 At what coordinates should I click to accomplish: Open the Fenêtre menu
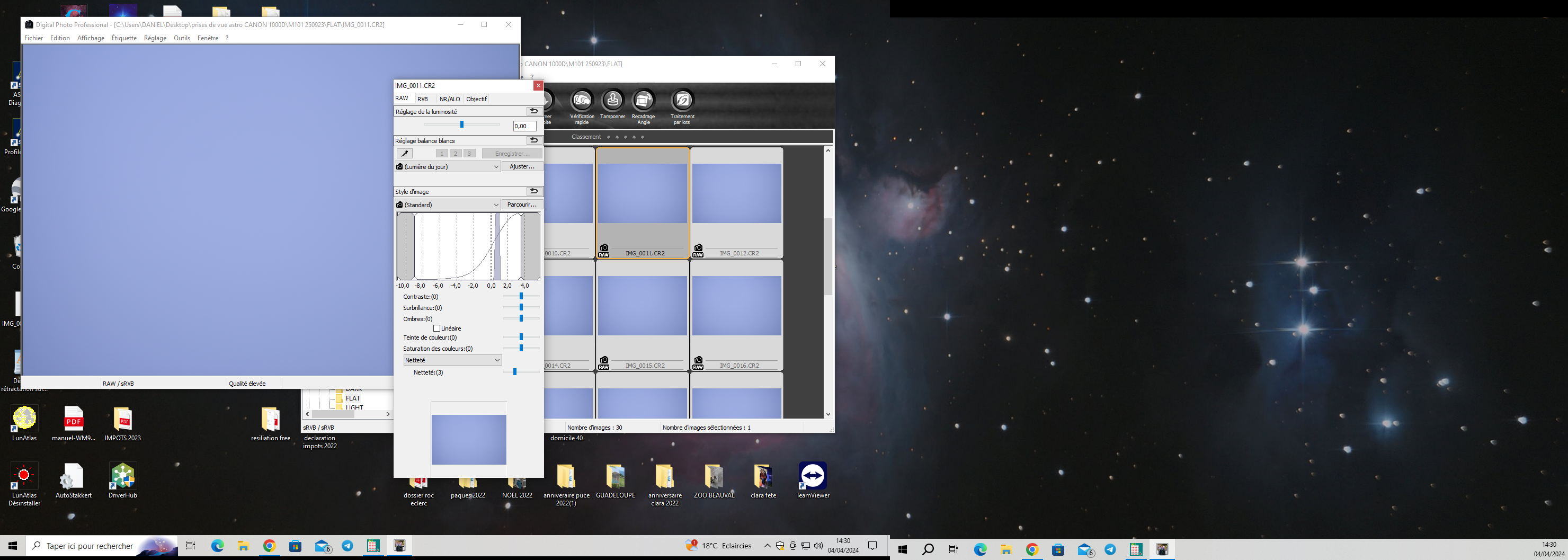tap(208, 38)
